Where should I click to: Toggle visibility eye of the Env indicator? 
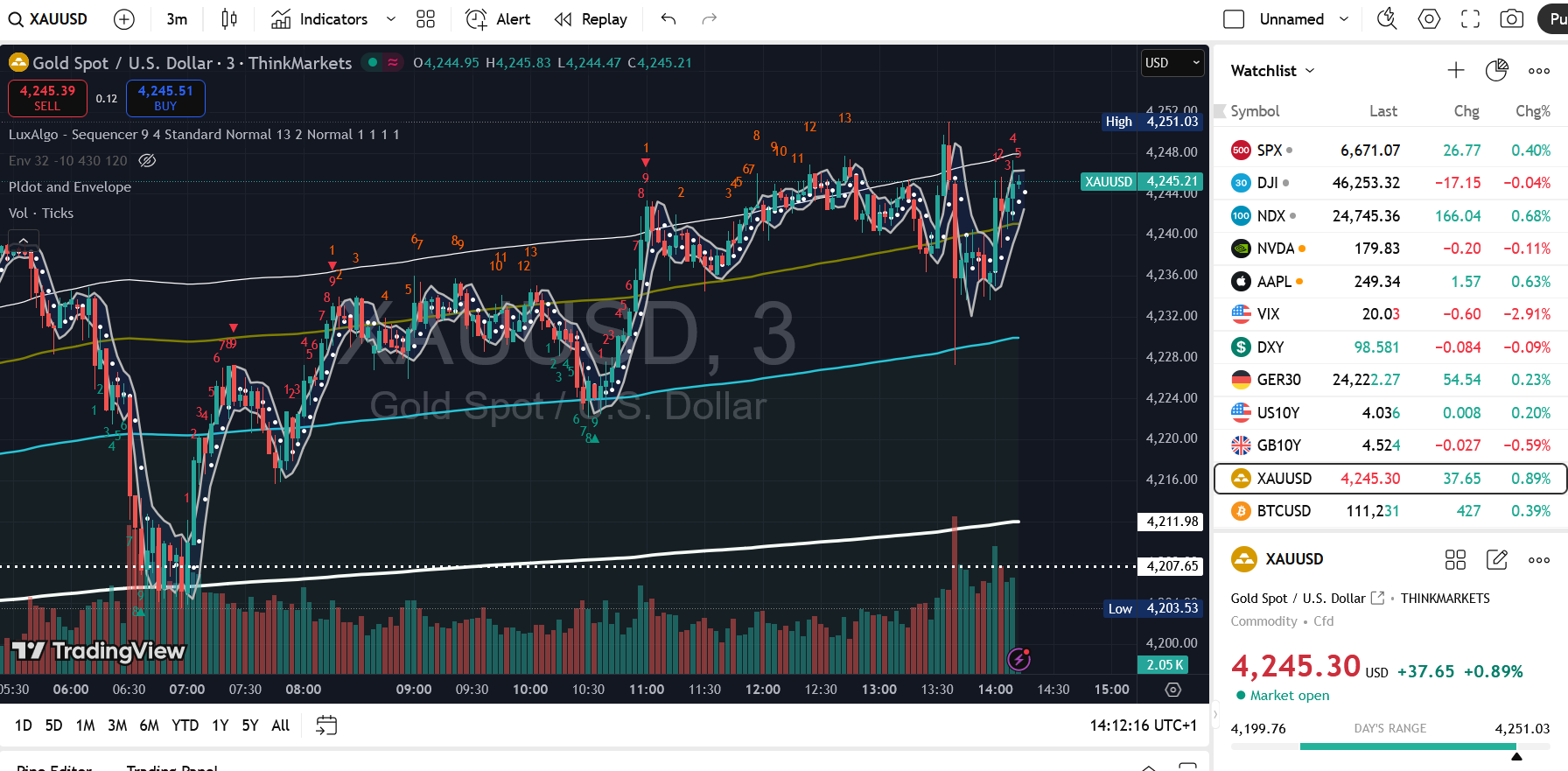[148, 161]
